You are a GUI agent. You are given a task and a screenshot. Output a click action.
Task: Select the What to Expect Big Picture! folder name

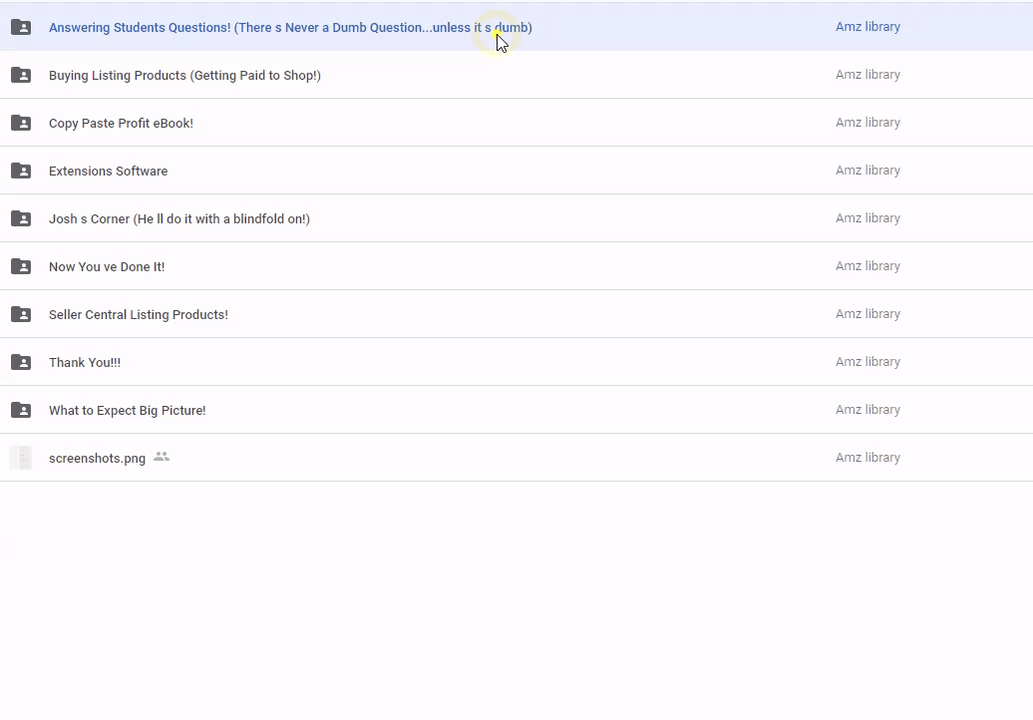click(x=127, y=410)
